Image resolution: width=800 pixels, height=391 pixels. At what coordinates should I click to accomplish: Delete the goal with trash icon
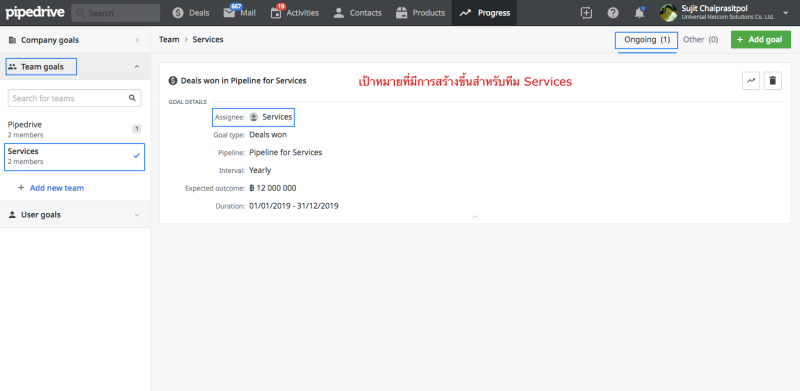click(x=772, y=81)
